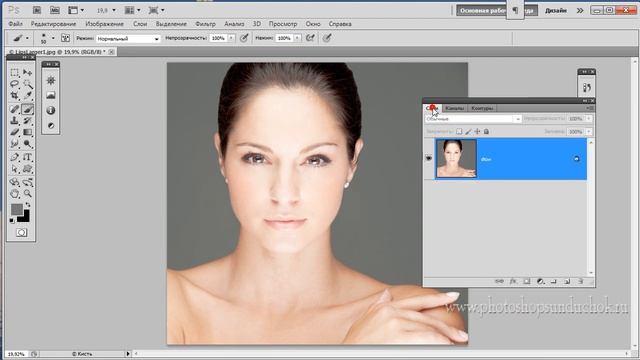Open the View Extras dropdown
This screenshot has height=360, width=640.
(76, 10)
